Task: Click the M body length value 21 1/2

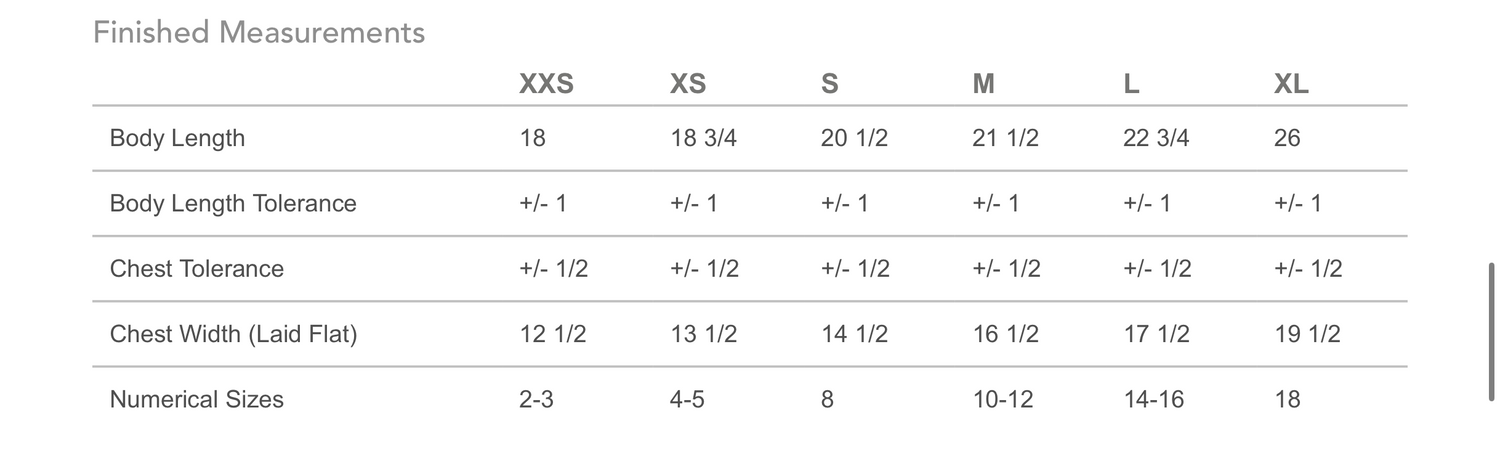Action: (1005, 138)
